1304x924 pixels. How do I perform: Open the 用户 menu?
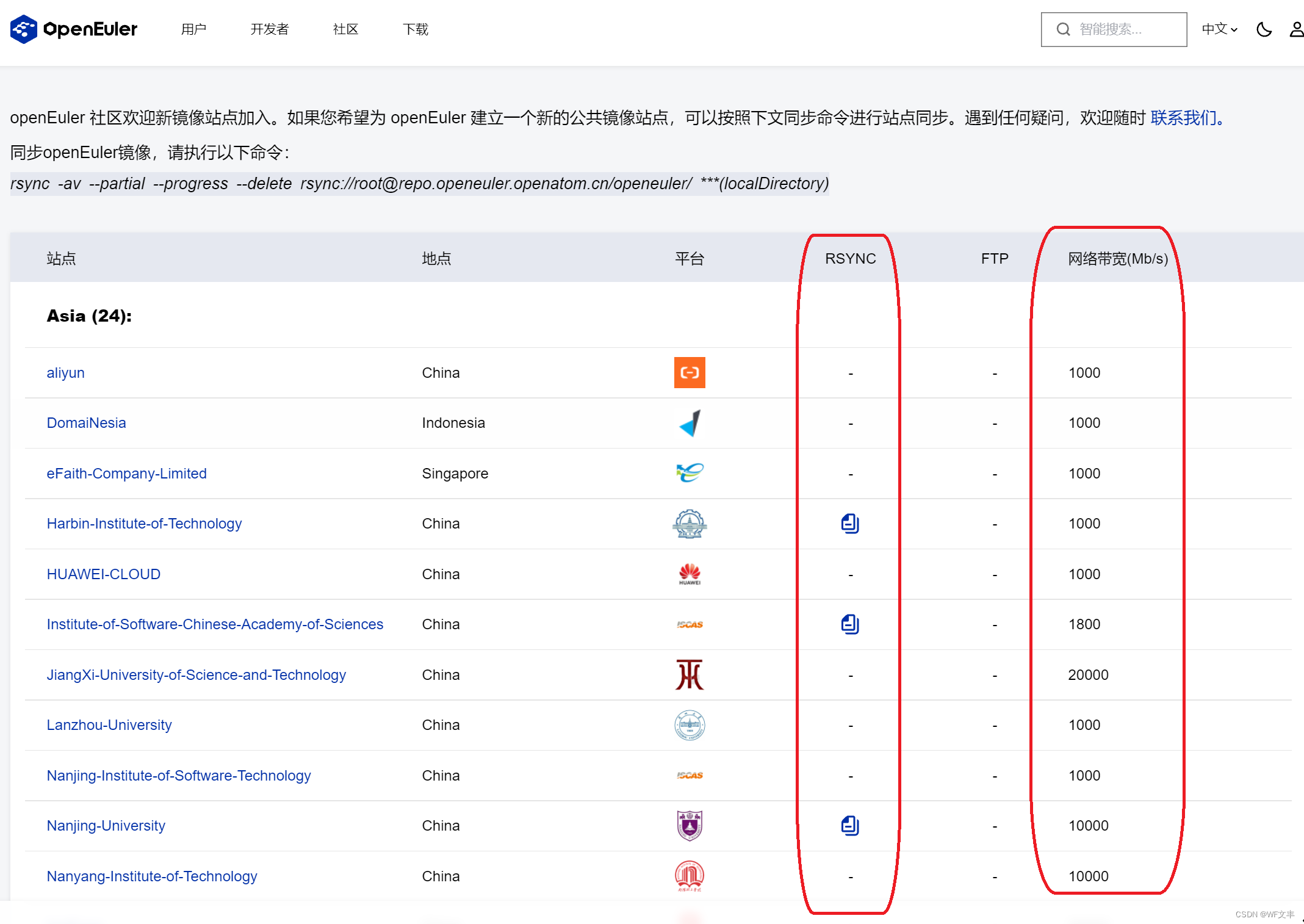(x=193, y=29)
